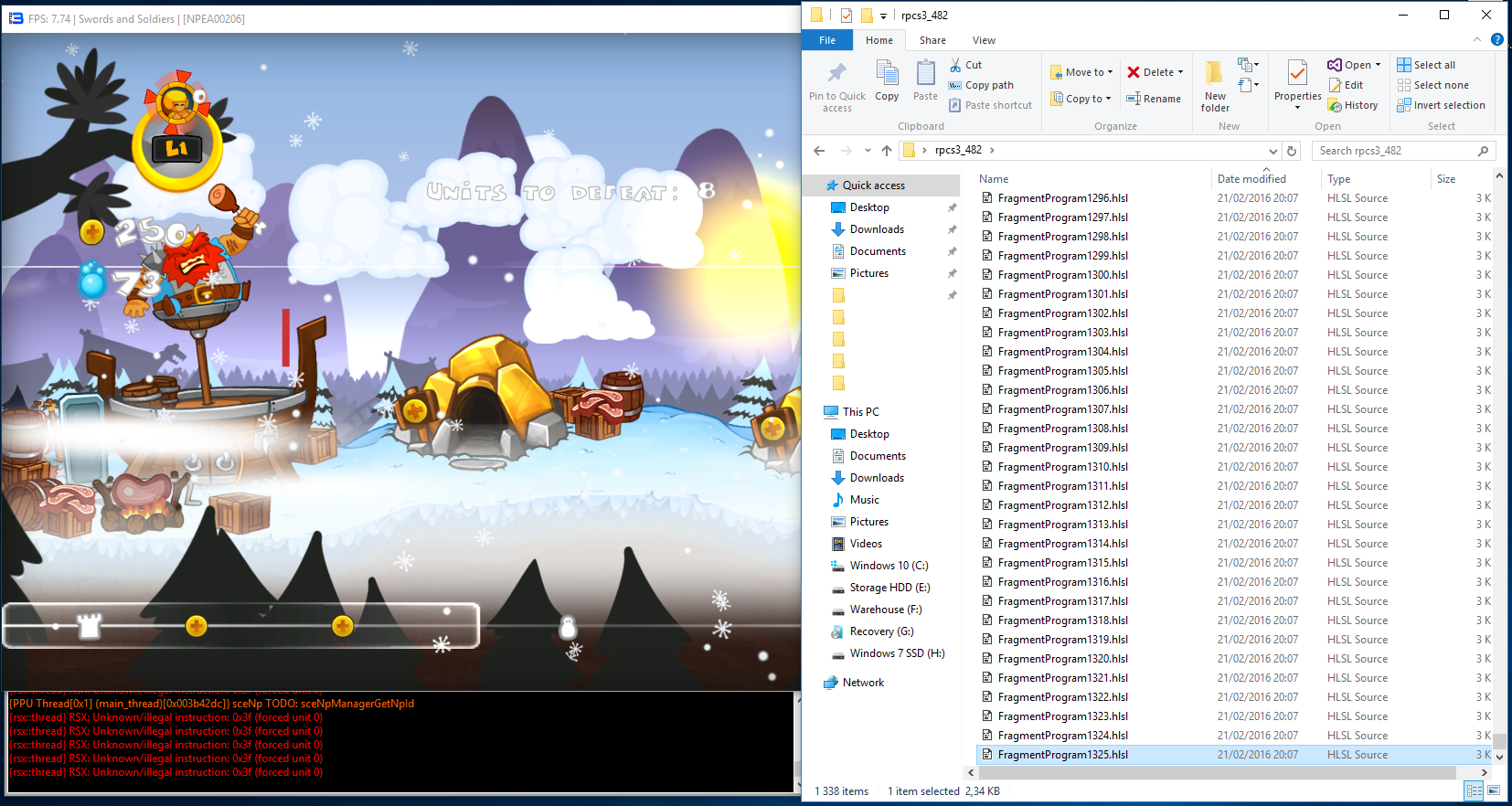Click the Up one level arrow
Image resolution: width=1512 pixels, height=806 pixels.
pyautogui.click(x=887, y=151)
